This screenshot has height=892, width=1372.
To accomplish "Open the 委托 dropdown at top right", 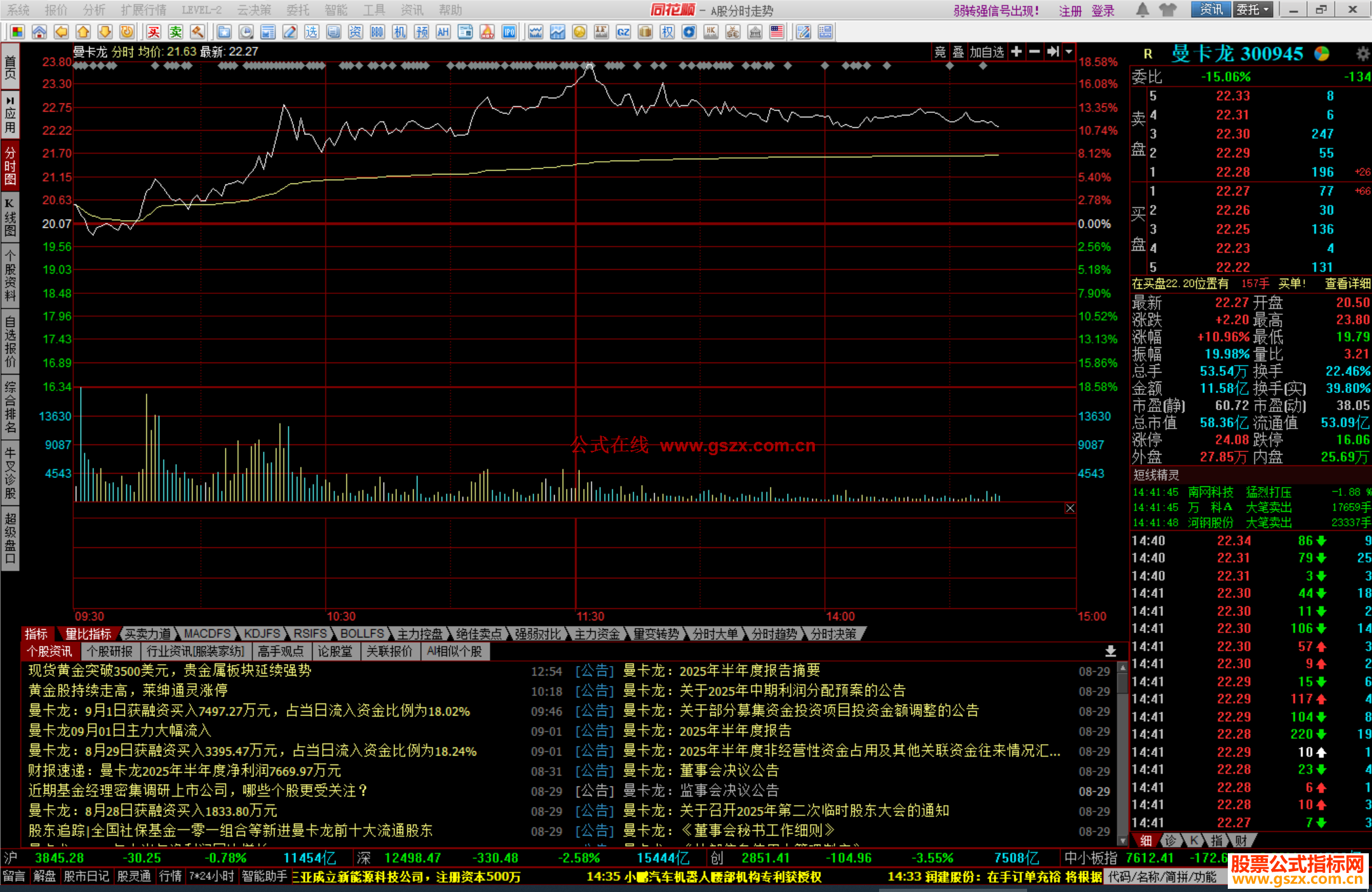I will pos(1253,10).
